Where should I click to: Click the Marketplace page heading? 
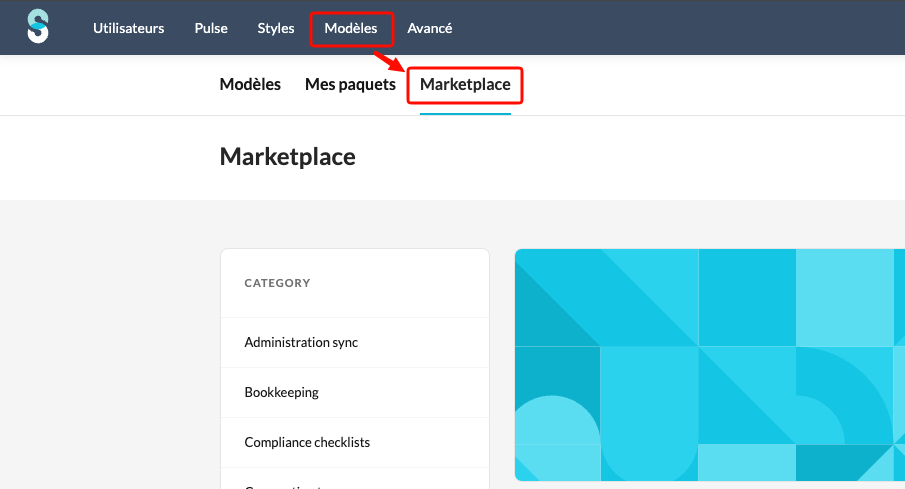pyautogui.click(x=287, y=157)
